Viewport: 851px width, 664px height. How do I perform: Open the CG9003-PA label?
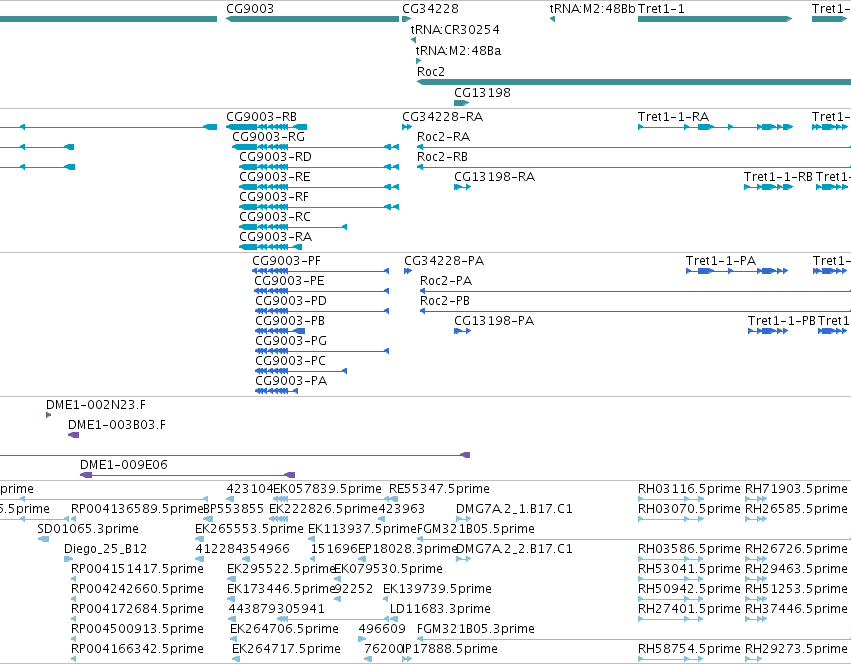point(291,381)
